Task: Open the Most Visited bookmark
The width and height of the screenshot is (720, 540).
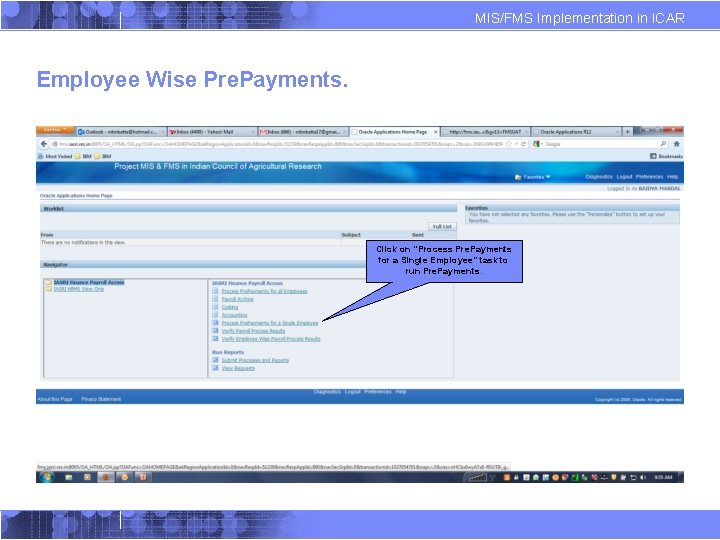Action: coord(55,156)
